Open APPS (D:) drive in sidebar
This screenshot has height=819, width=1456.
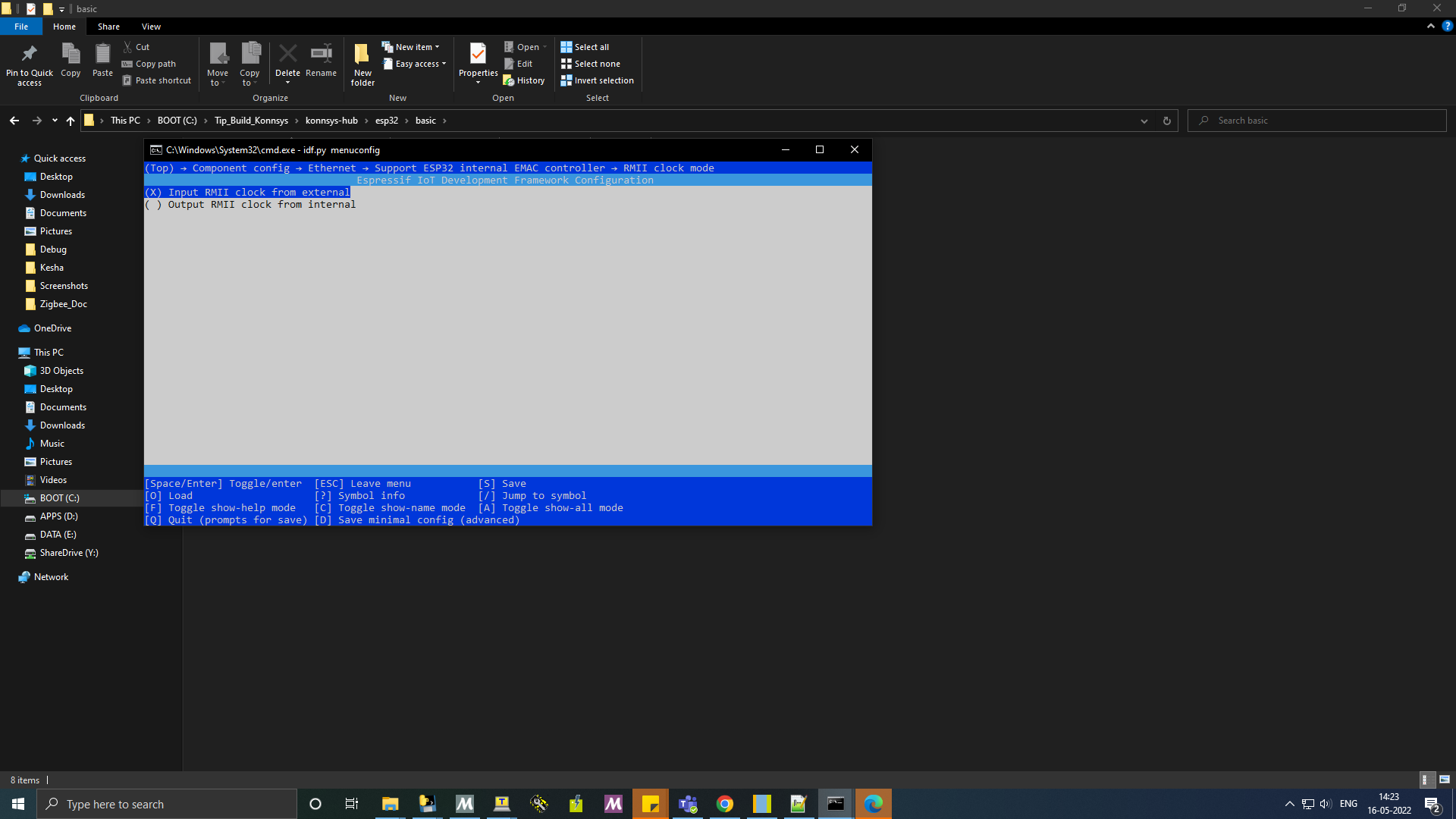58,516
